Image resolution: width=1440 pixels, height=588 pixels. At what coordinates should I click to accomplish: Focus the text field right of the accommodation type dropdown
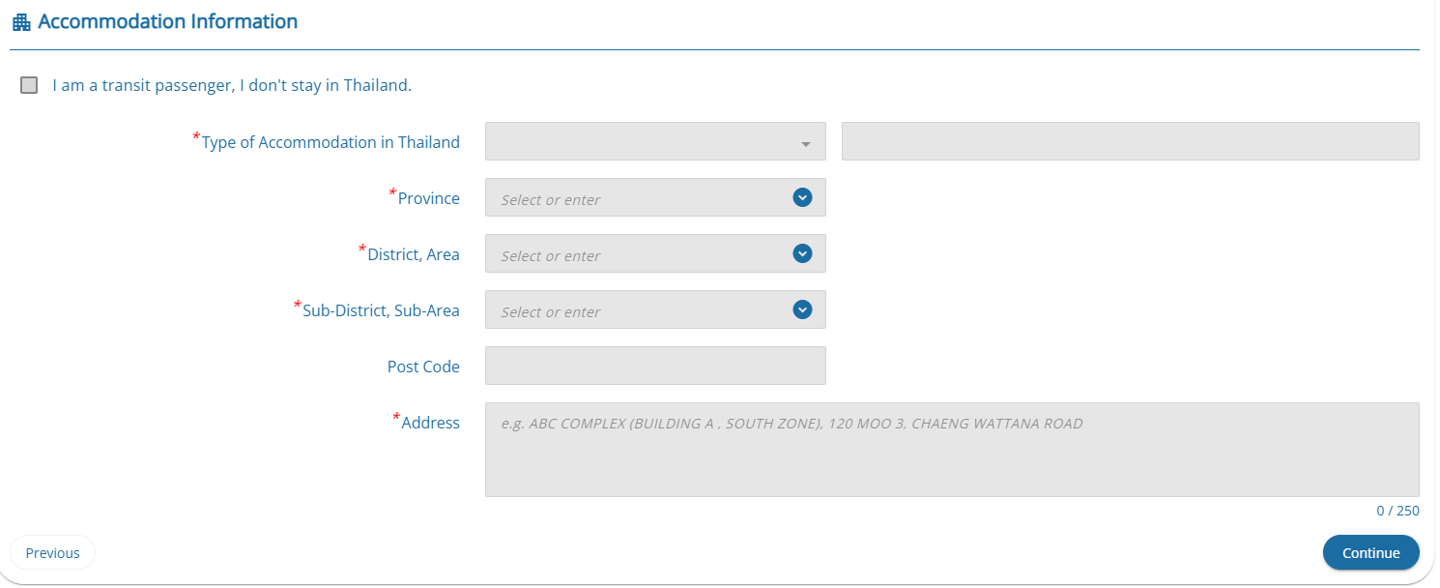[x=1130, y=141]
